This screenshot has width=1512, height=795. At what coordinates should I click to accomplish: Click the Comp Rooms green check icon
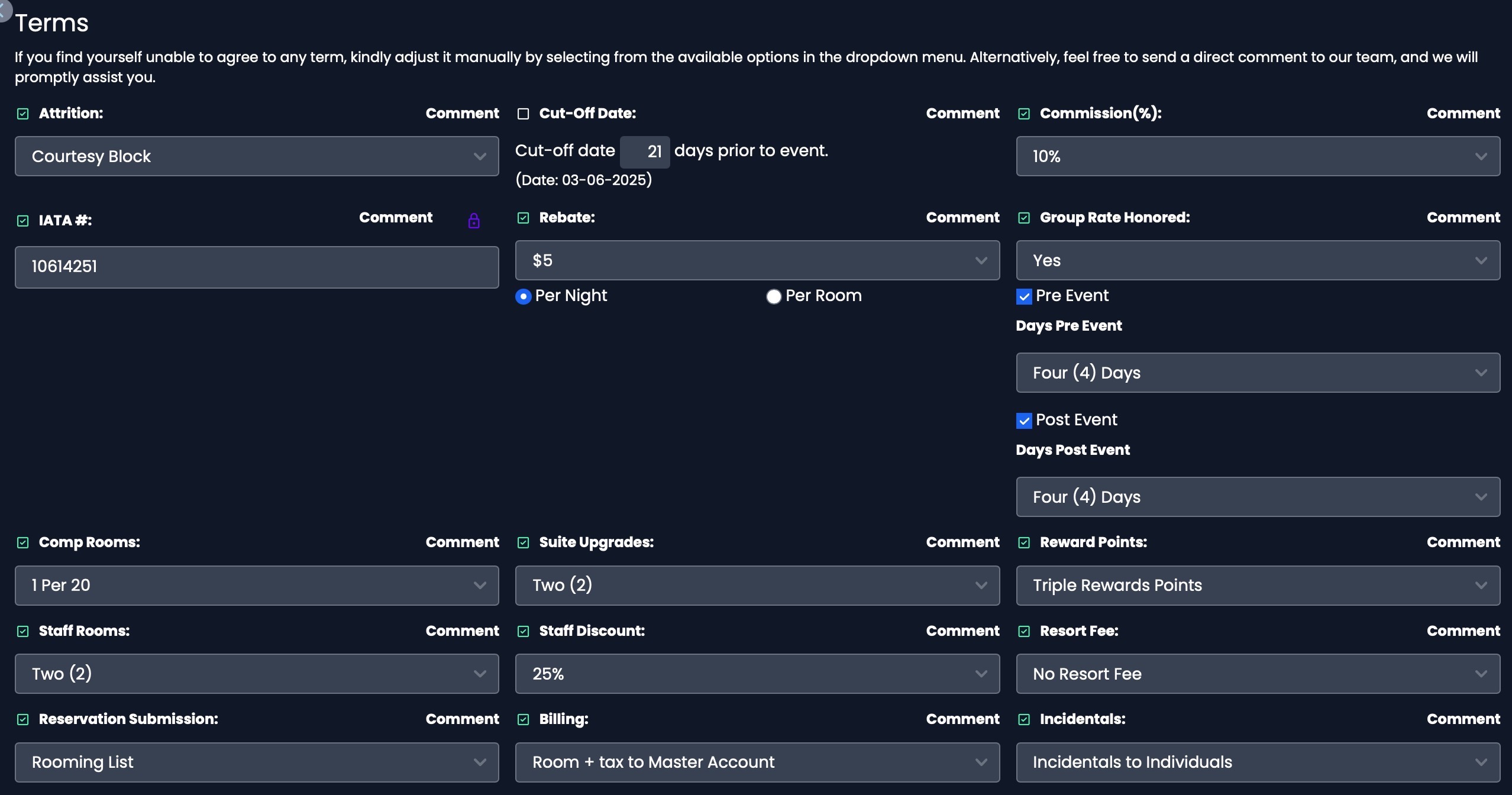(x=23, y=543)
